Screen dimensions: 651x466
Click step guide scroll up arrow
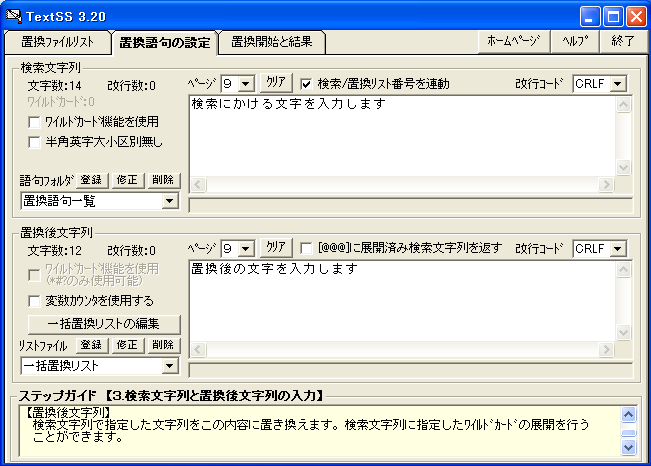628,414
